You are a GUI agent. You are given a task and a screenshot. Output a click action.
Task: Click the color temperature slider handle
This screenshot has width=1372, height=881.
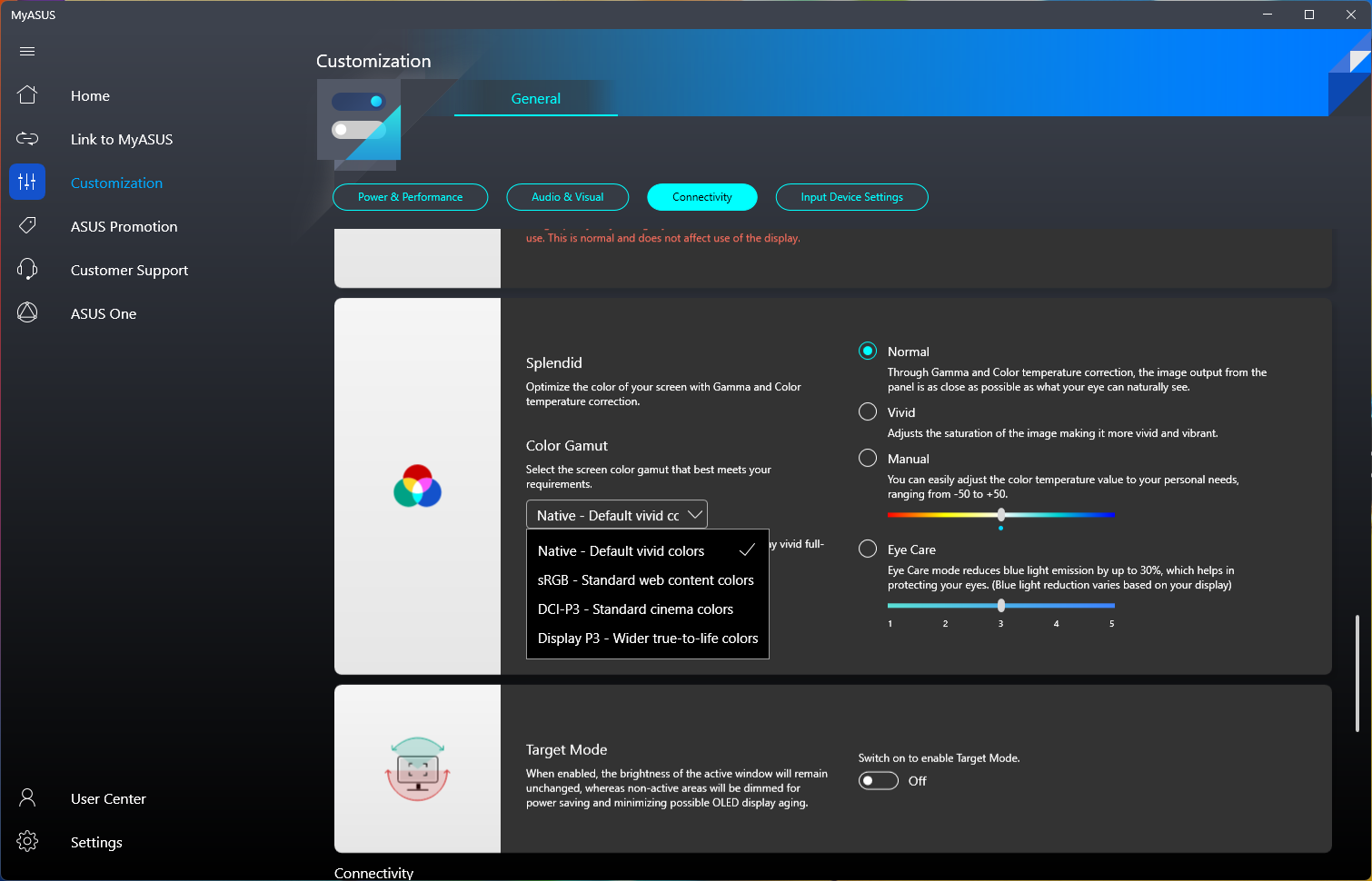[x=1001, y=515]
